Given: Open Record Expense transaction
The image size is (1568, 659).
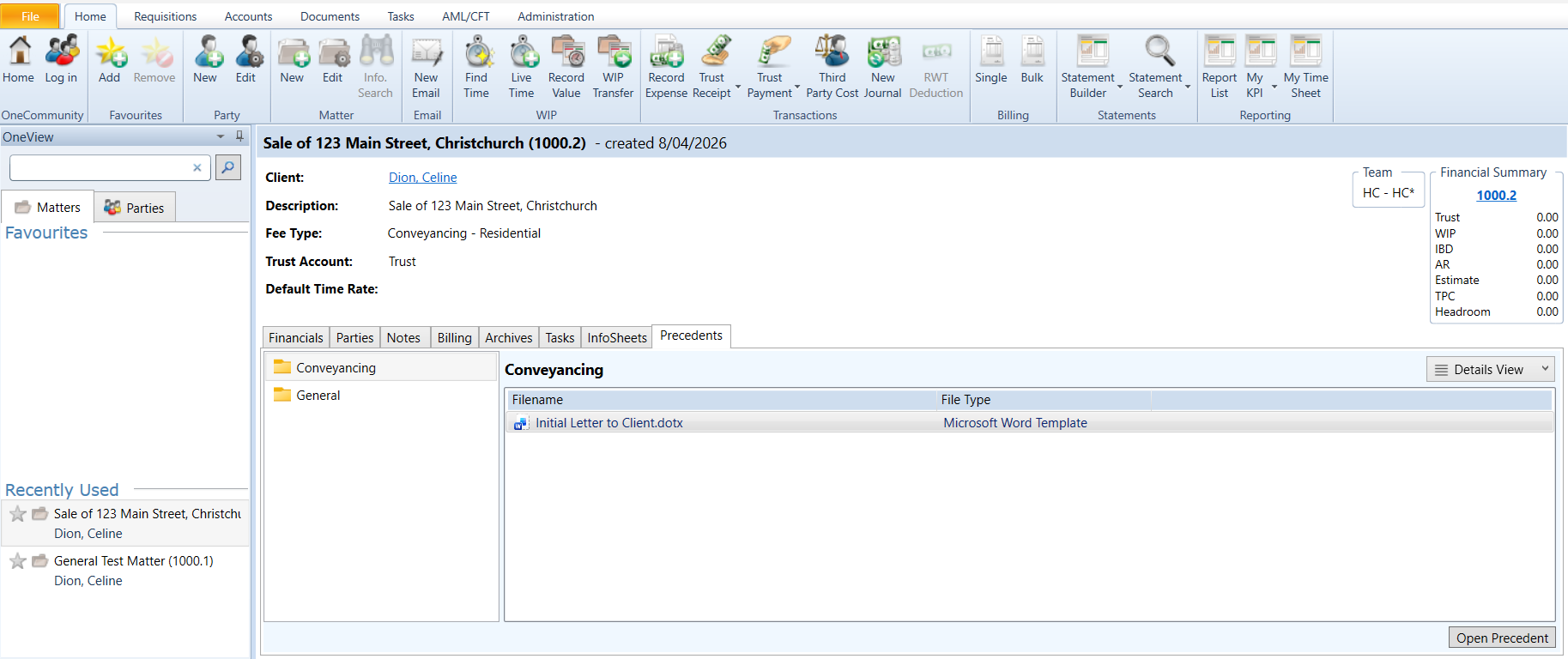Looking at the screenshot, I should click(667, 67).
